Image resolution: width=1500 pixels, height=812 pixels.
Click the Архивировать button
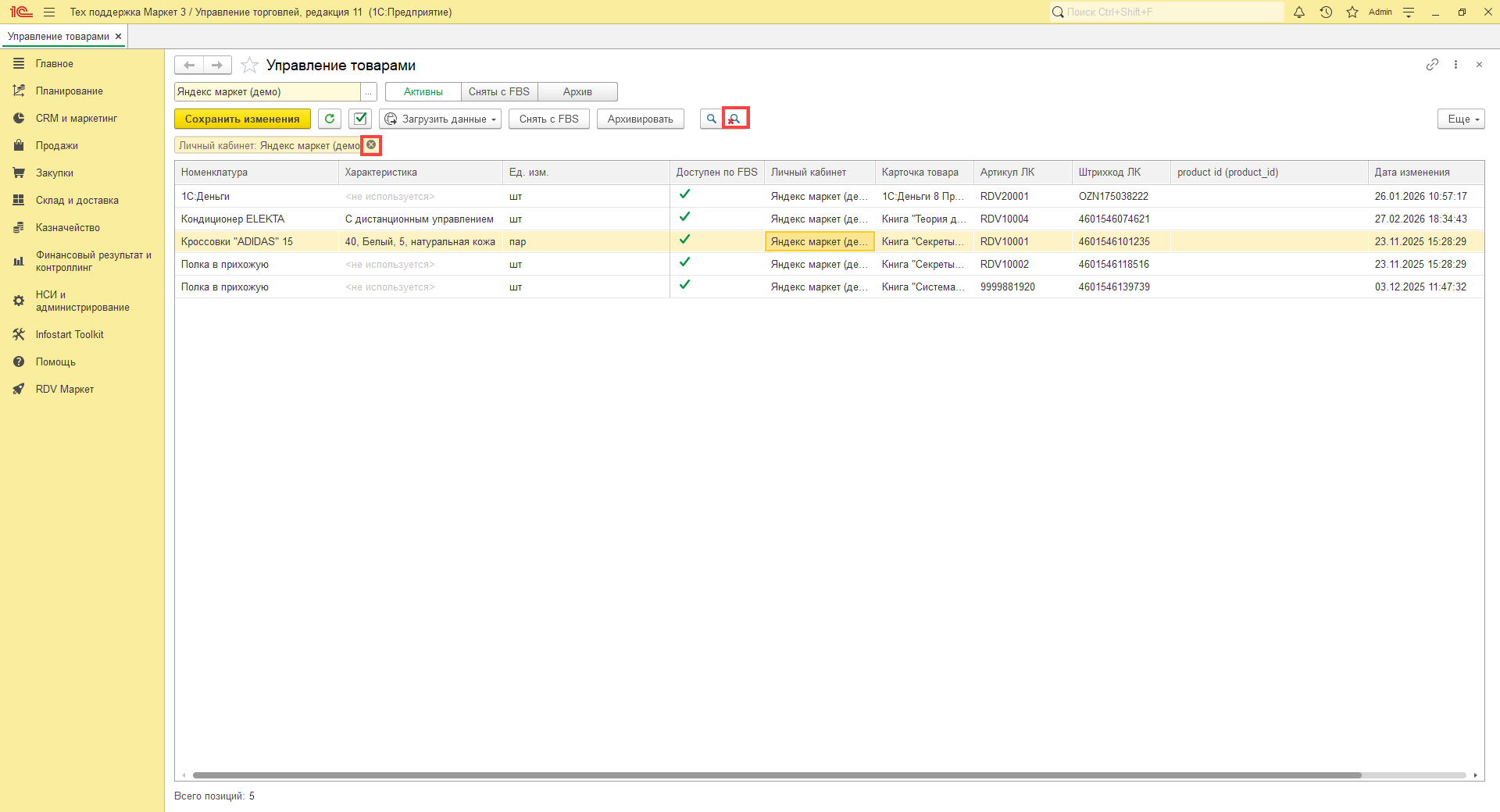coord(640,119)
